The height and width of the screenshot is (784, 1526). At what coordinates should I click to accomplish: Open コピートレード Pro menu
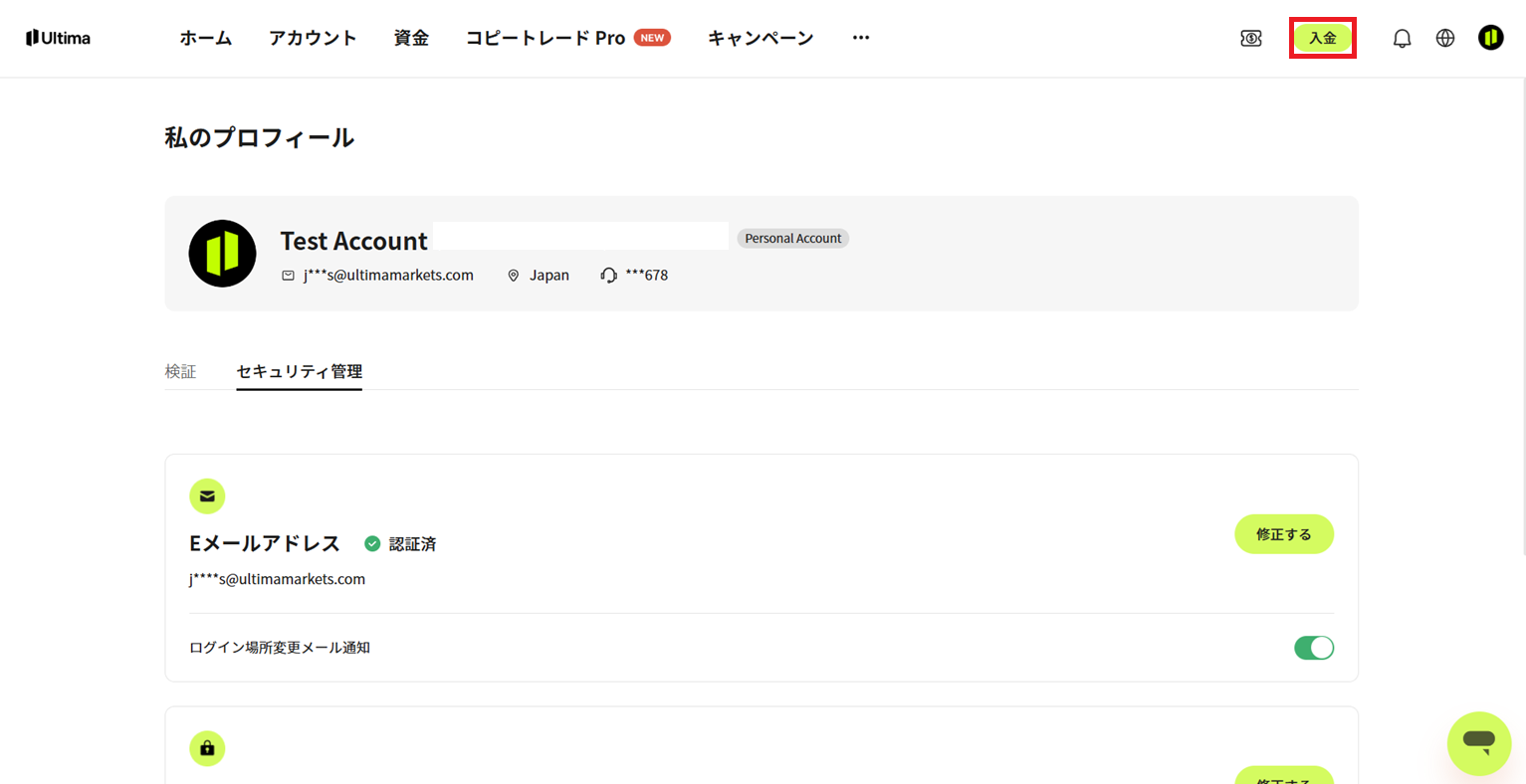coord(545,38)
